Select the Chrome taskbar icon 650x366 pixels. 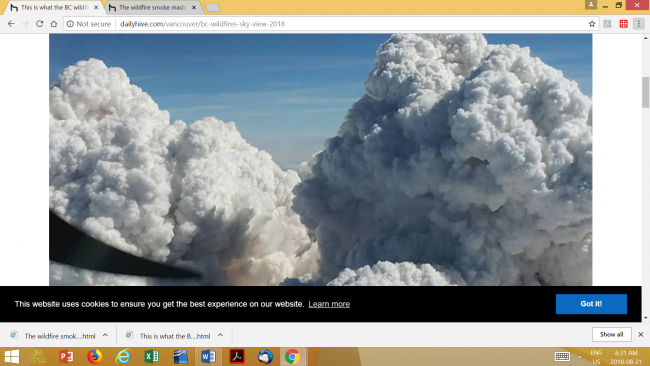pos(293,356)
